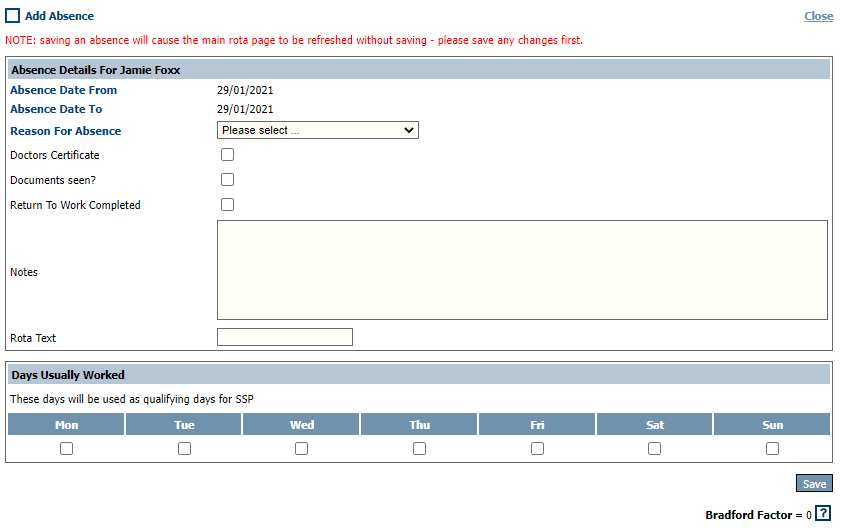Viewport: 841px width, 529px height.
Task: Tick the Tue day worked checkbox
Action: coord(185,448)
